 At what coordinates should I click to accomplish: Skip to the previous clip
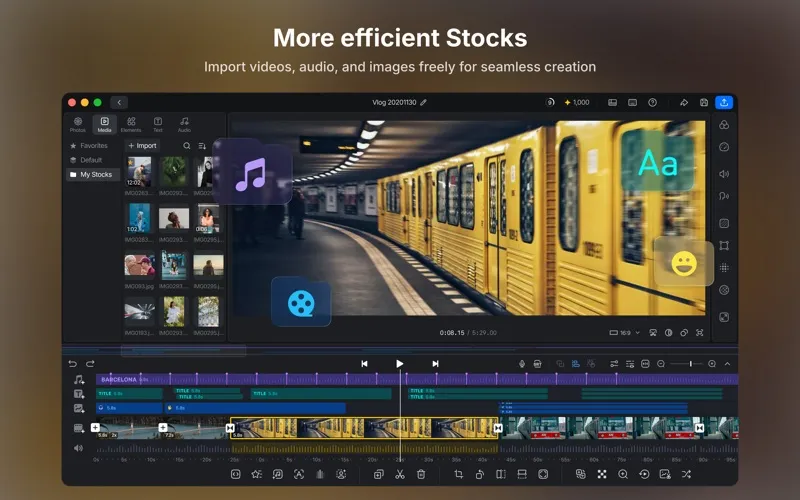[364, 364]
